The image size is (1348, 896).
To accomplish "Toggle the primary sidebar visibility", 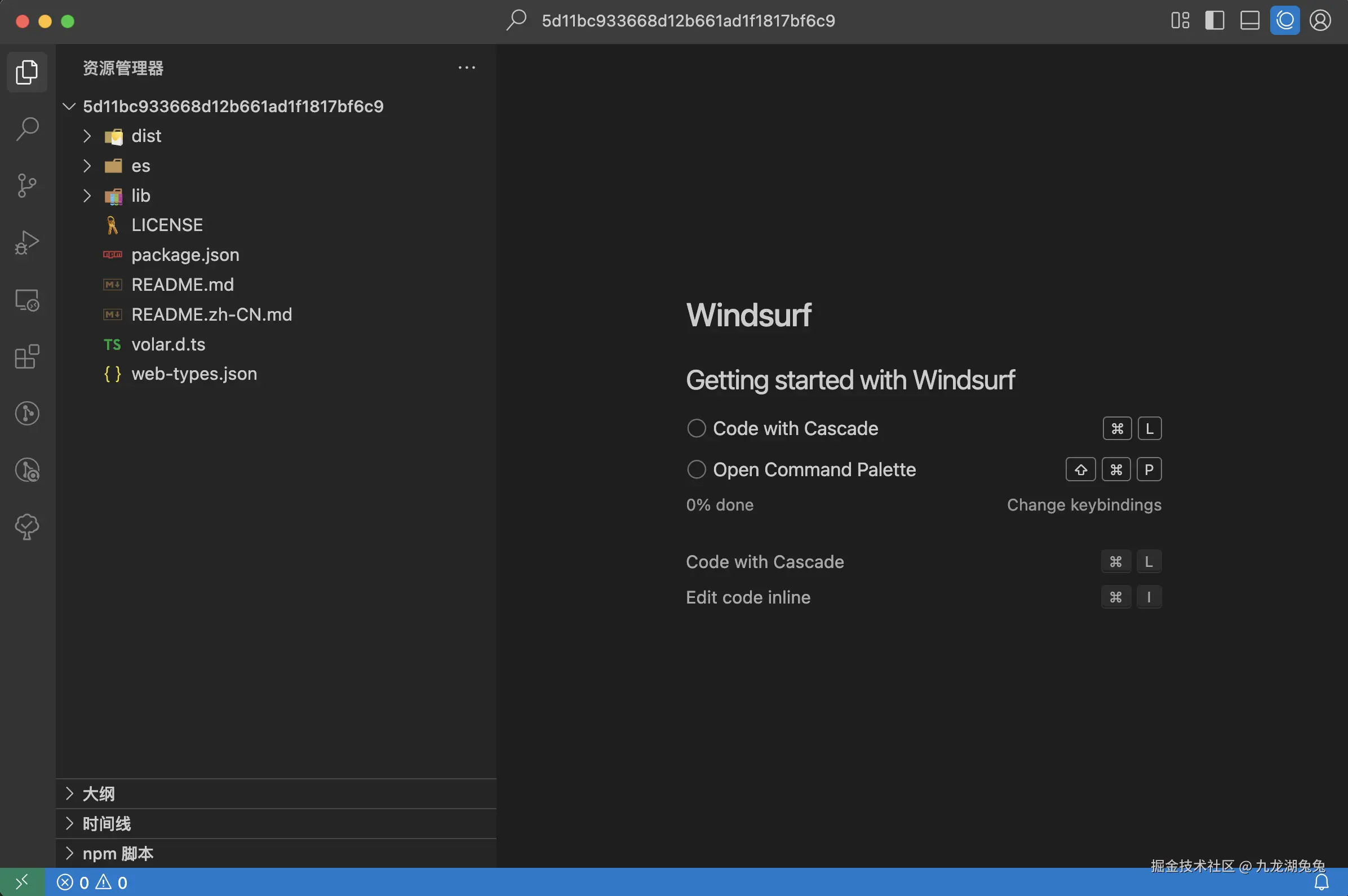I will 1214,21.
